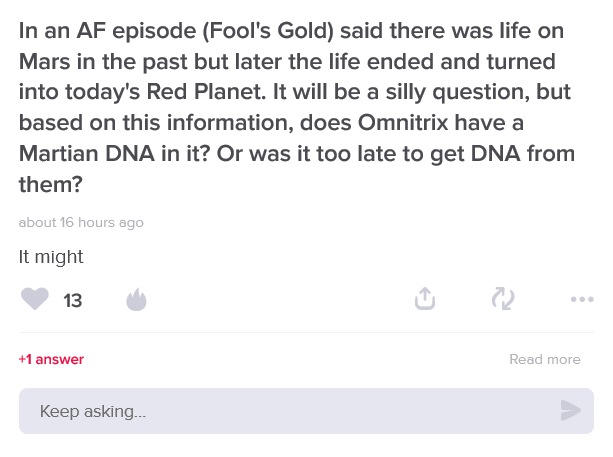Screen dimensions: 613x457
Task: Click the "It might" answer text
Action: (x=51, y=257)
